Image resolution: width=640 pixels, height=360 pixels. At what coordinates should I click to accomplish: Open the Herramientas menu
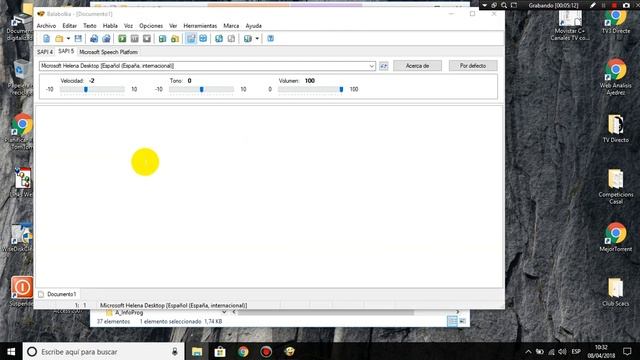coord(200,26)
